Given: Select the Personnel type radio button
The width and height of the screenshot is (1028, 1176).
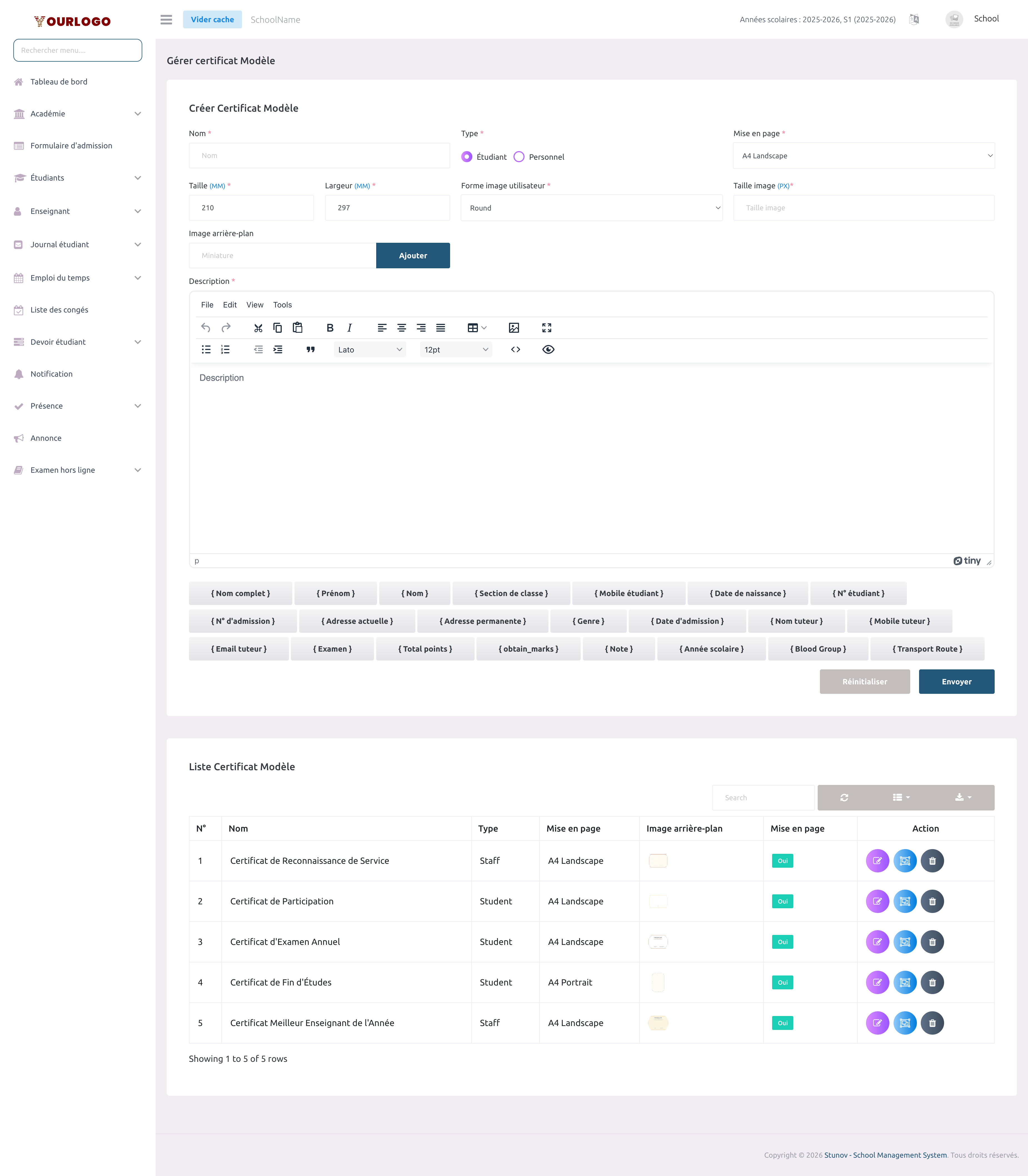Looking at the screenshot, I should click(x=519, y=156).
